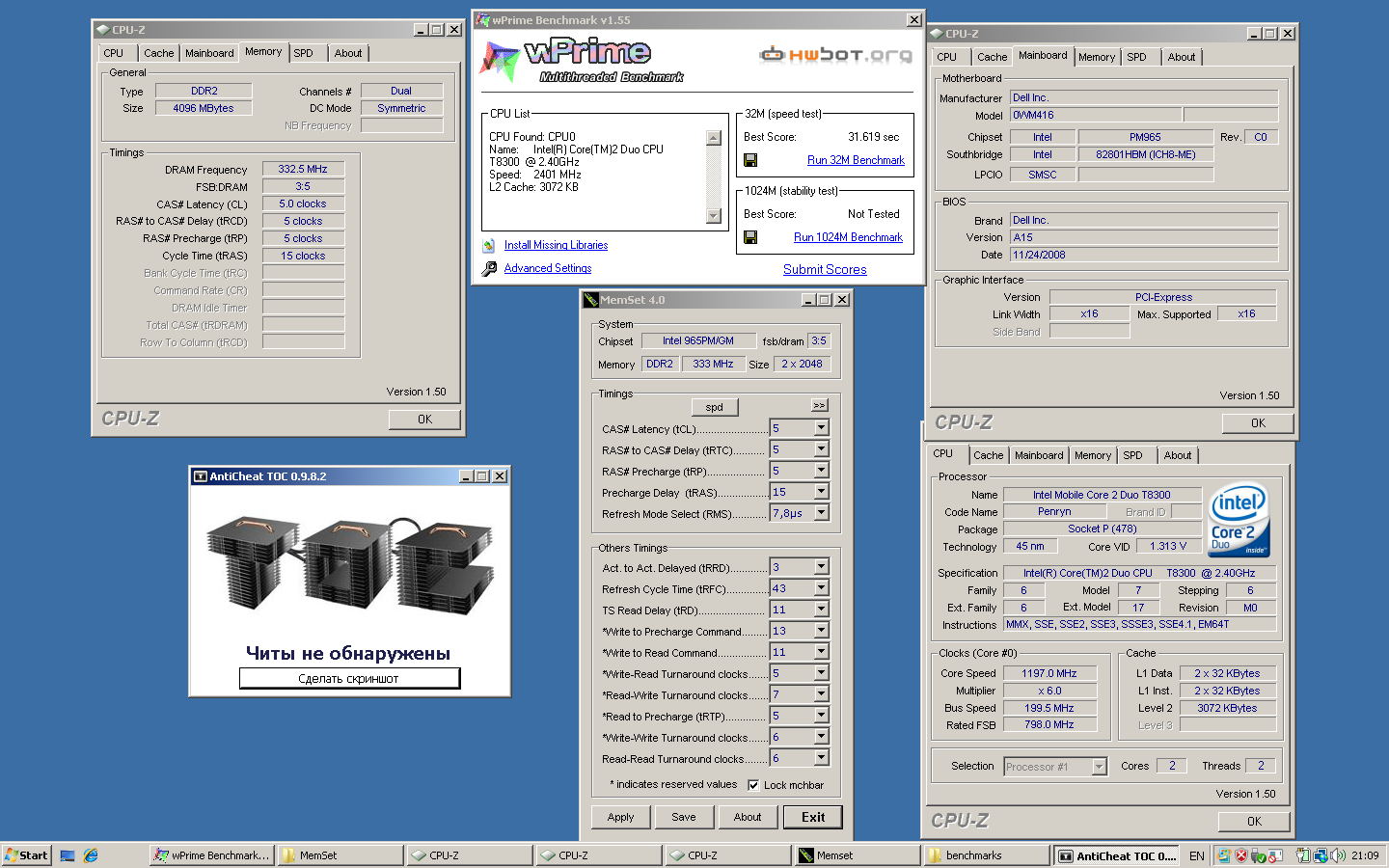Image resolution: width=1389 pixels, height=868 pixels.
Task: Click the Save button in MemSet
Action: click(x=684, y=817)
